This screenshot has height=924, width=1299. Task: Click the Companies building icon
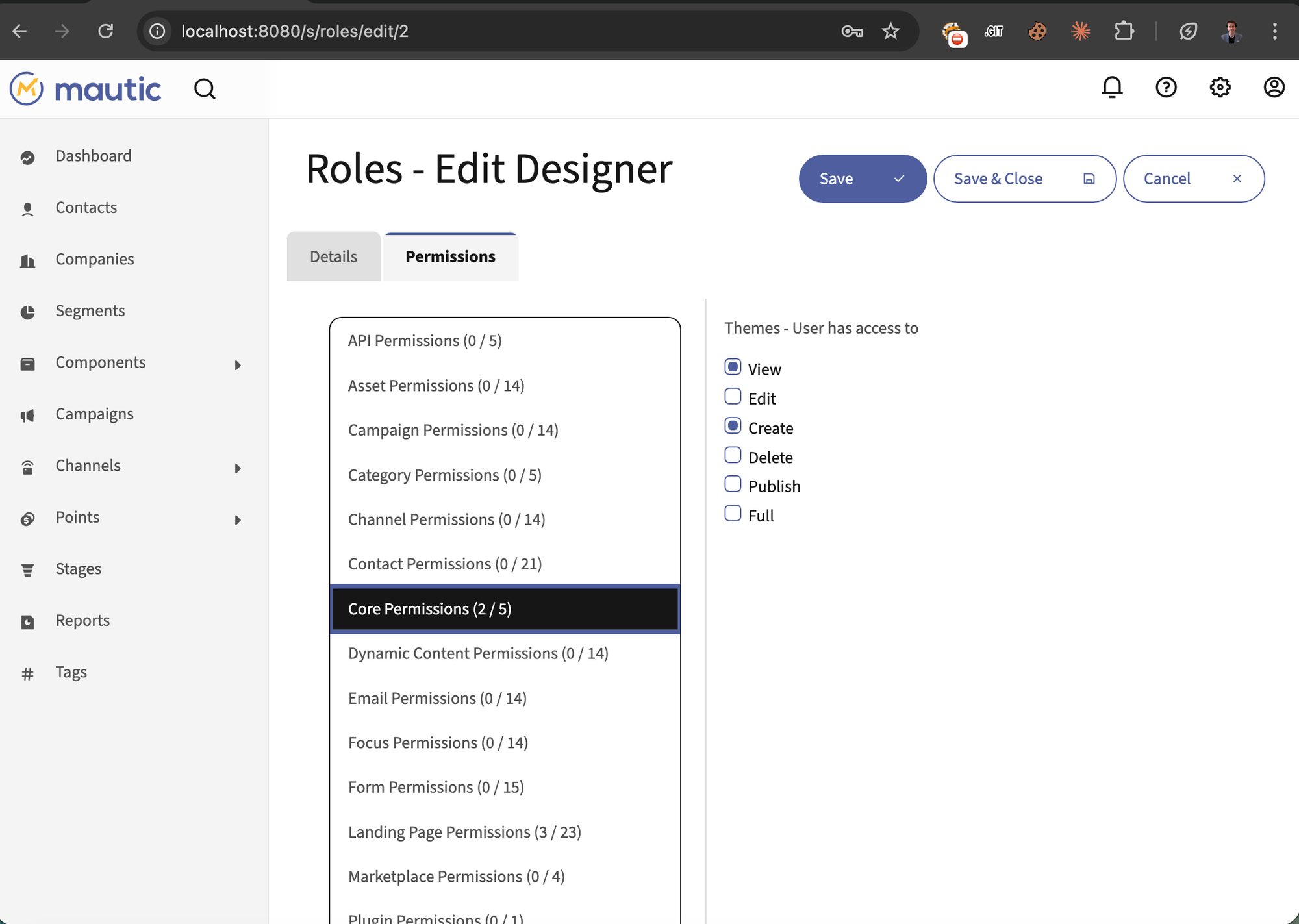(27, 261)
